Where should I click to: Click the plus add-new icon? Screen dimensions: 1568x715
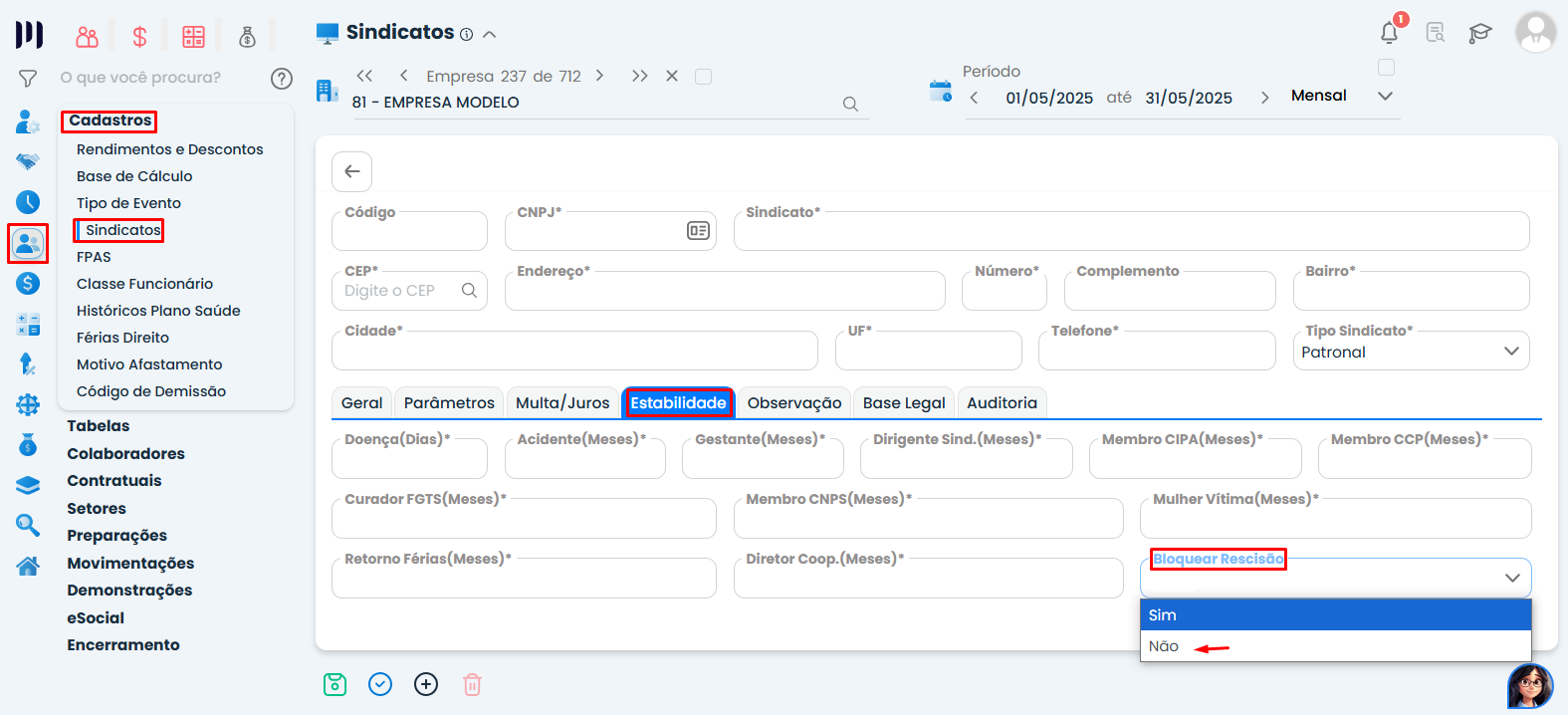tap(426, 684)
